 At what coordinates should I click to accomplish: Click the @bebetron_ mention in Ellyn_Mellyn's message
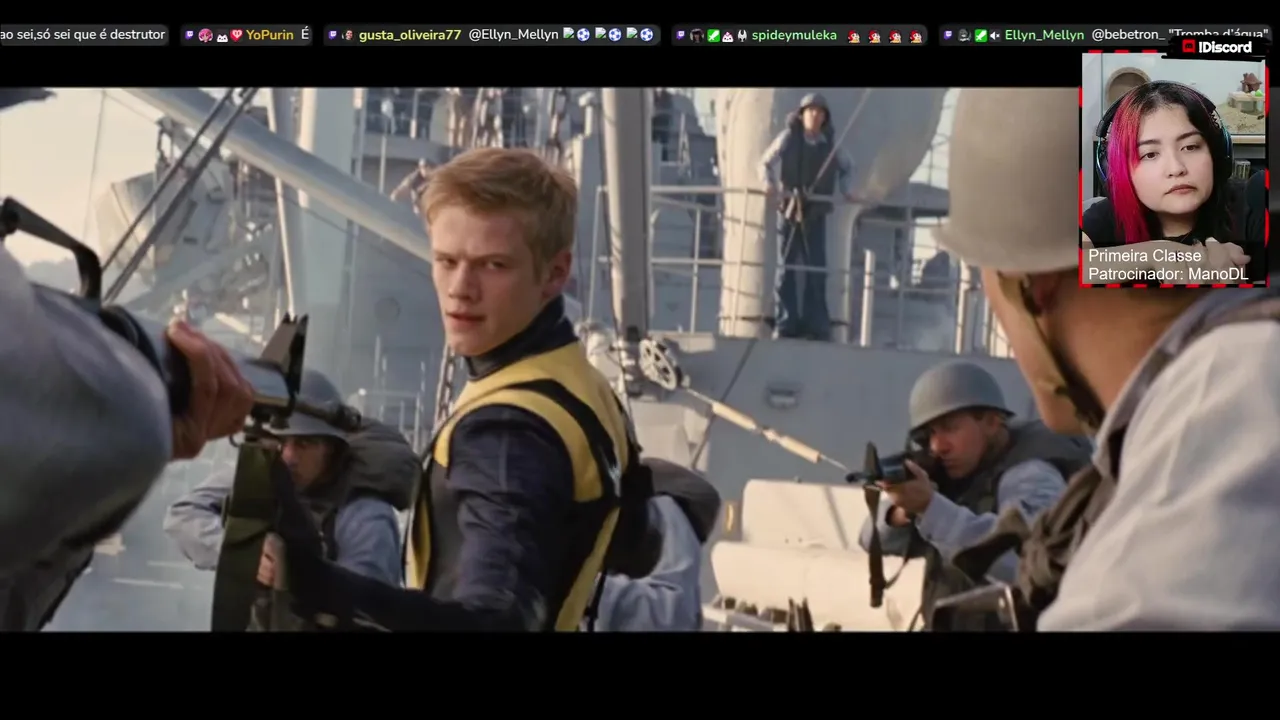click(1128, 35)
